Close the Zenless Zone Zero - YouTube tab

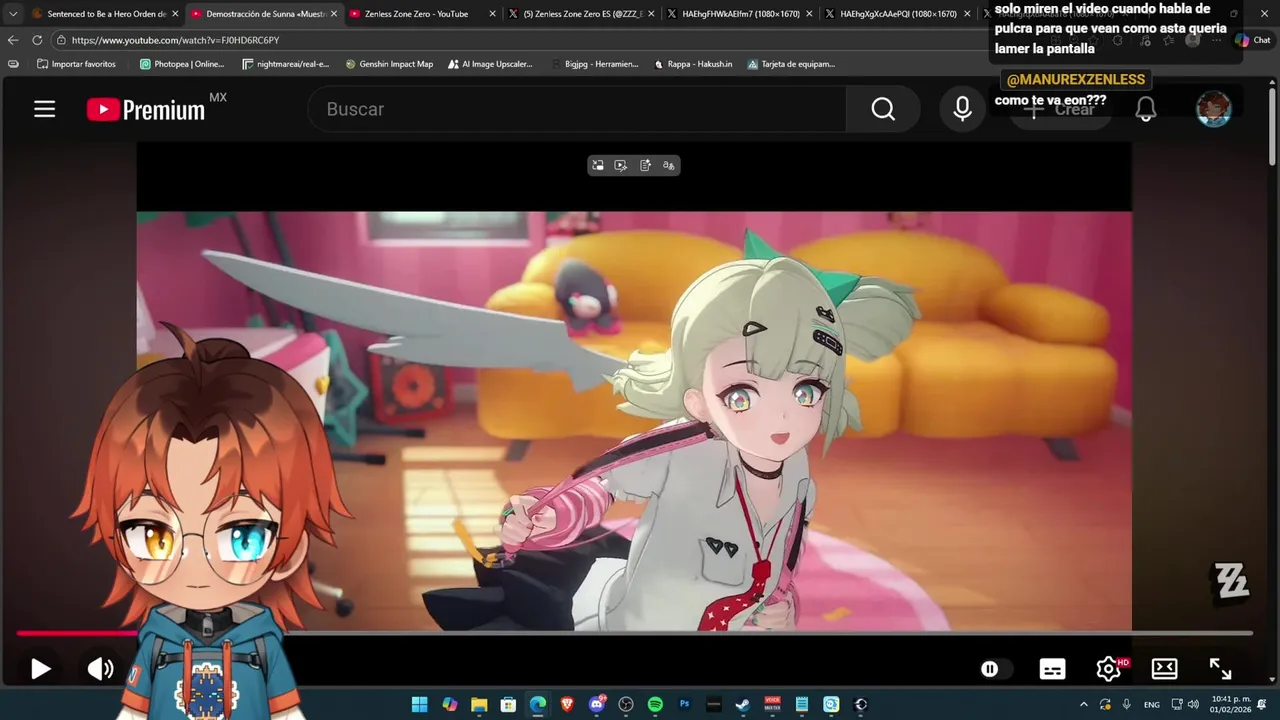tap(492, 14)
